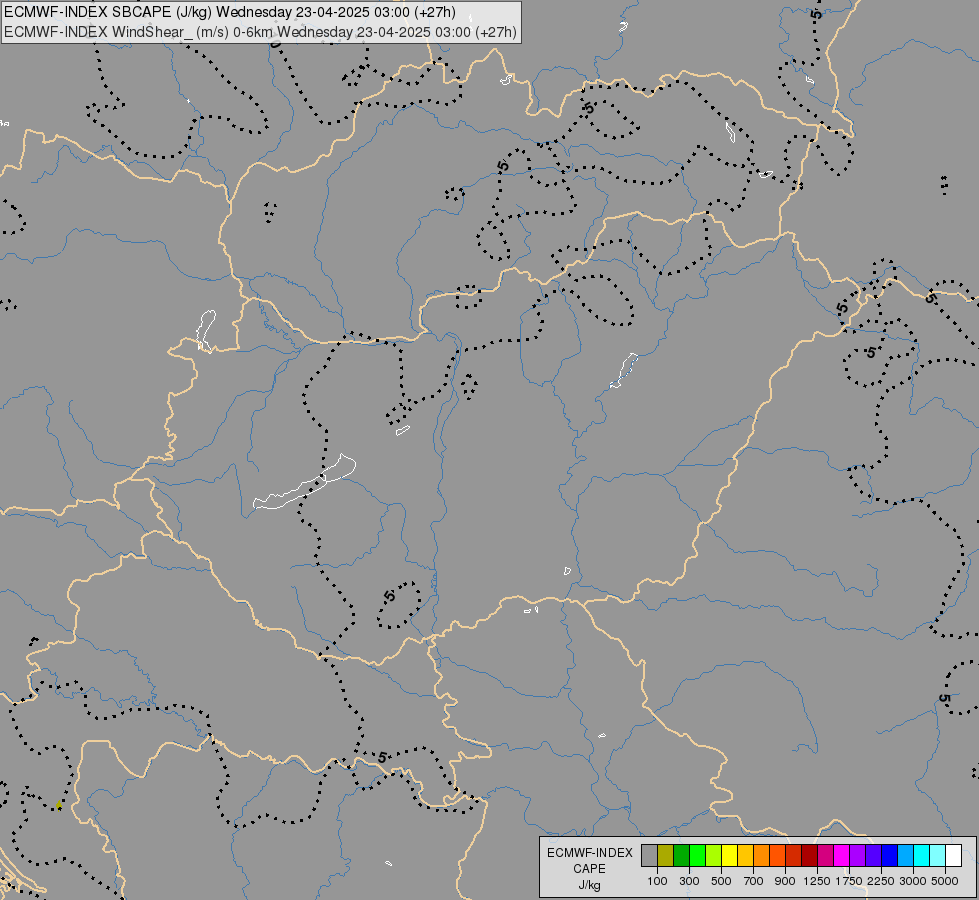
Task: Select the lime yellow-green legend swatch
Action: coord(713,855)
